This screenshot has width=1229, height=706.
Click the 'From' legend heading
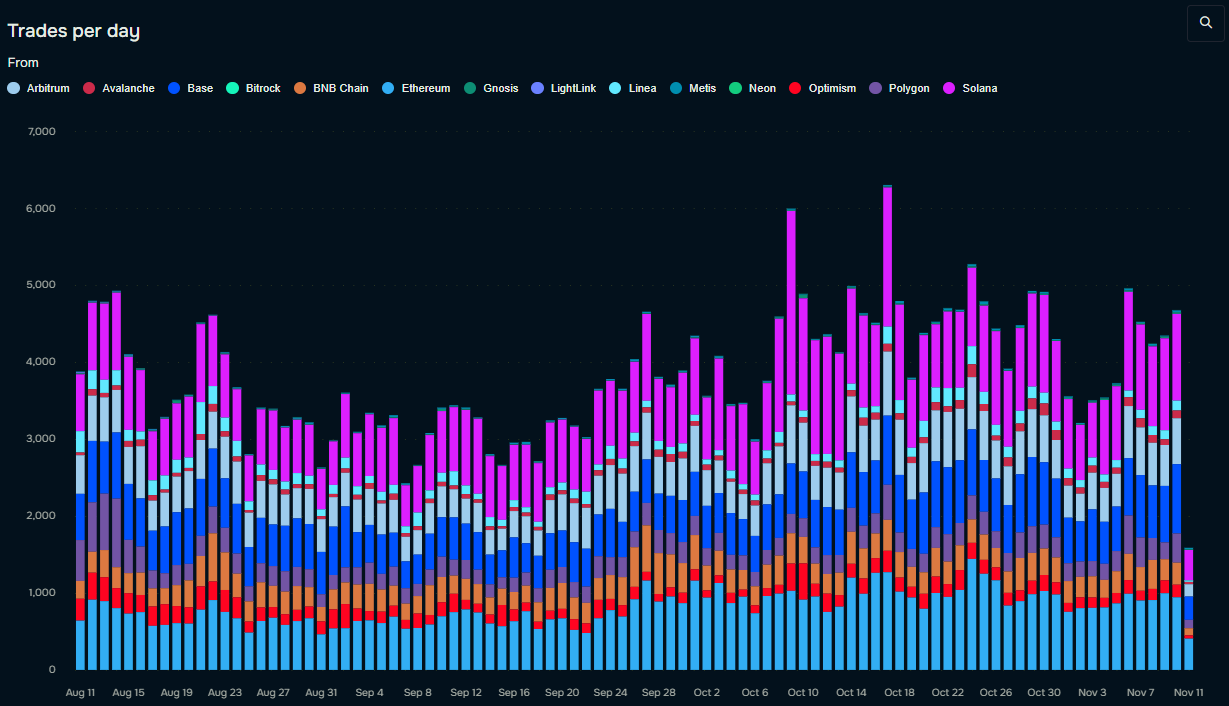tap(23, 62)
